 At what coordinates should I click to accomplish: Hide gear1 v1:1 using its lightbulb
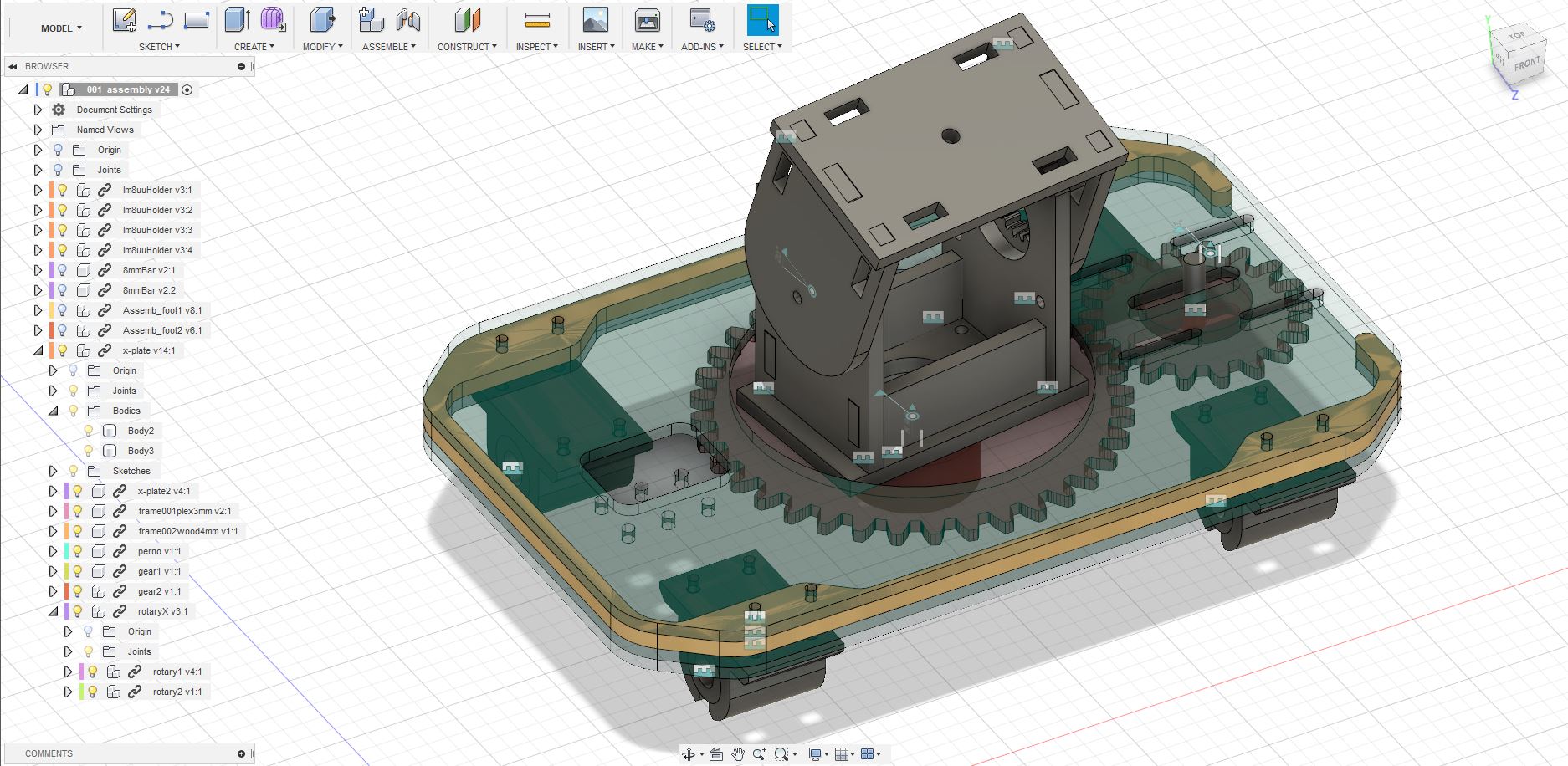click(x=77, y=571)
